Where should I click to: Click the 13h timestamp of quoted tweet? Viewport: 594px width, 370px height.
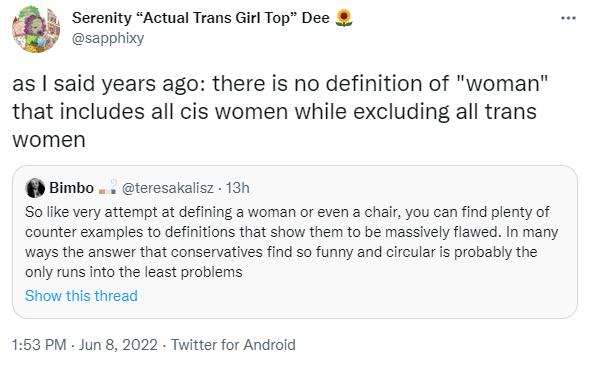[x=238, y=188]
